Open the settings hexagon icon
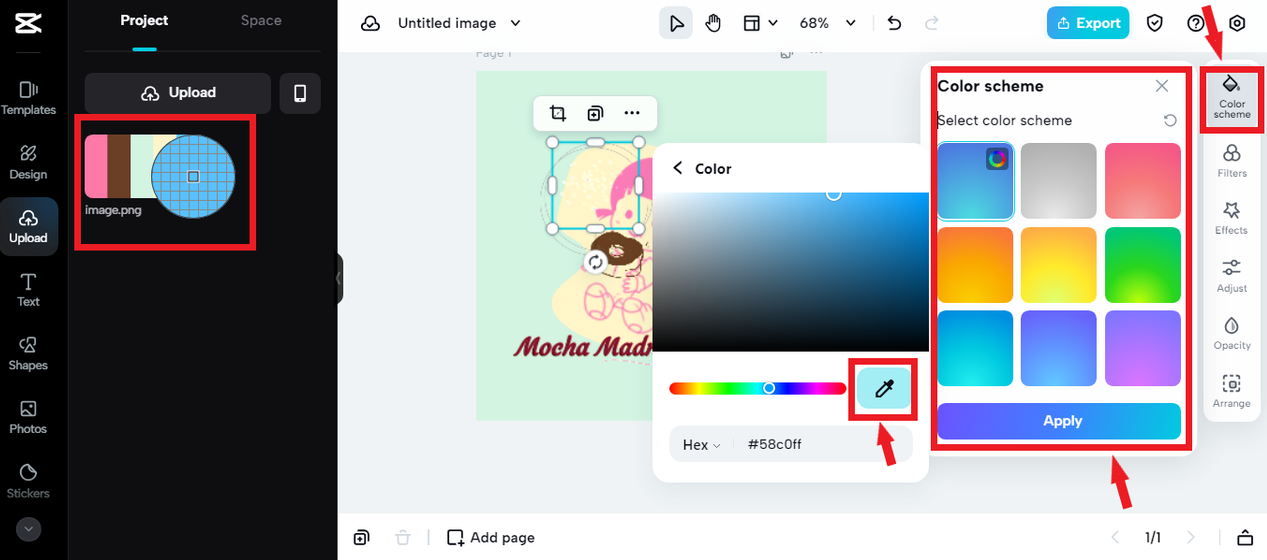This screenshot has width=1267, height=560. coord(1237,23)
